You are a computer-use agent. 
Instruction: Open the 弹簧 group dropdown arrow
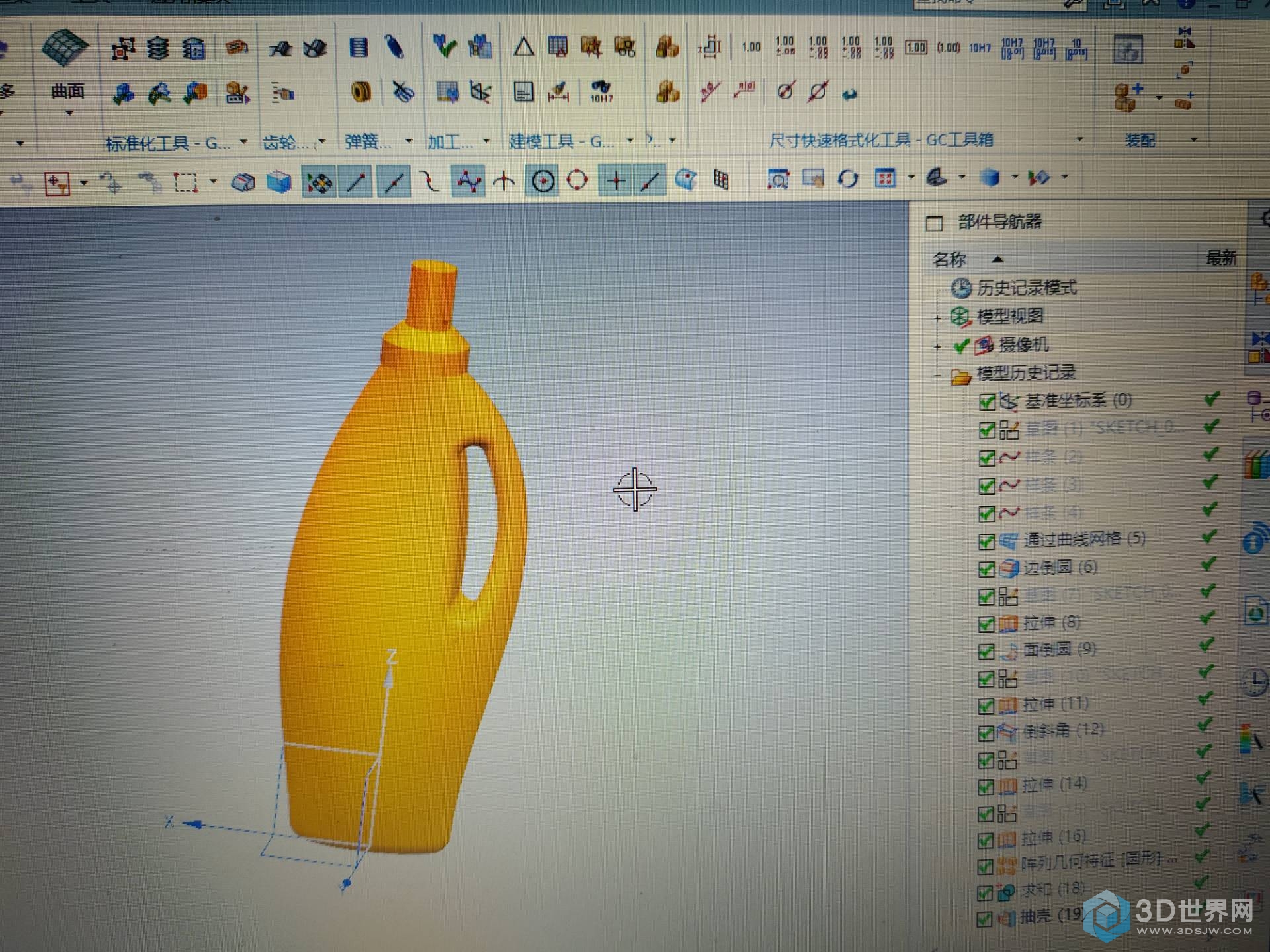(x=408, y=141)
